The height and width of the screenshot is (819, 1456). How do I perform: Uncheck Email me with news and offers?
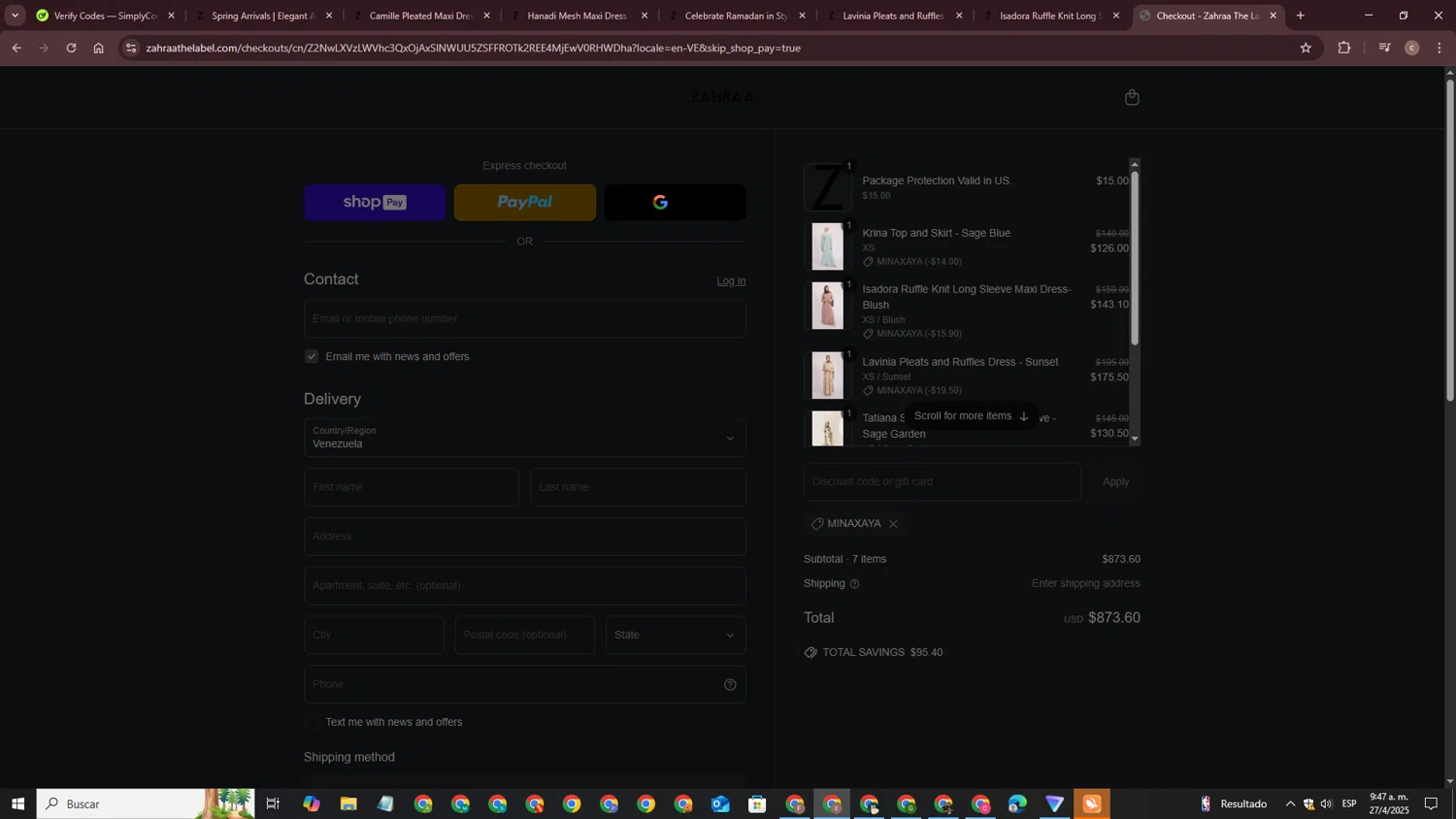(x=312, y=356)
